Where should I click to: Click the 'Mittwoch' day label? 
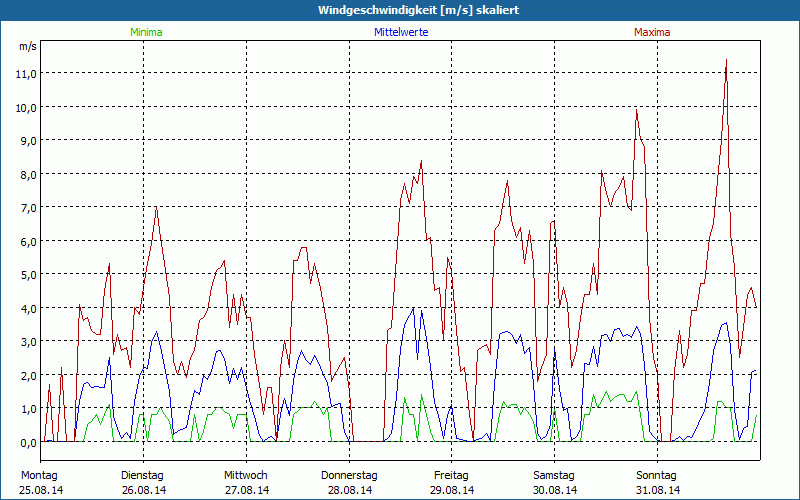(245, 476)
